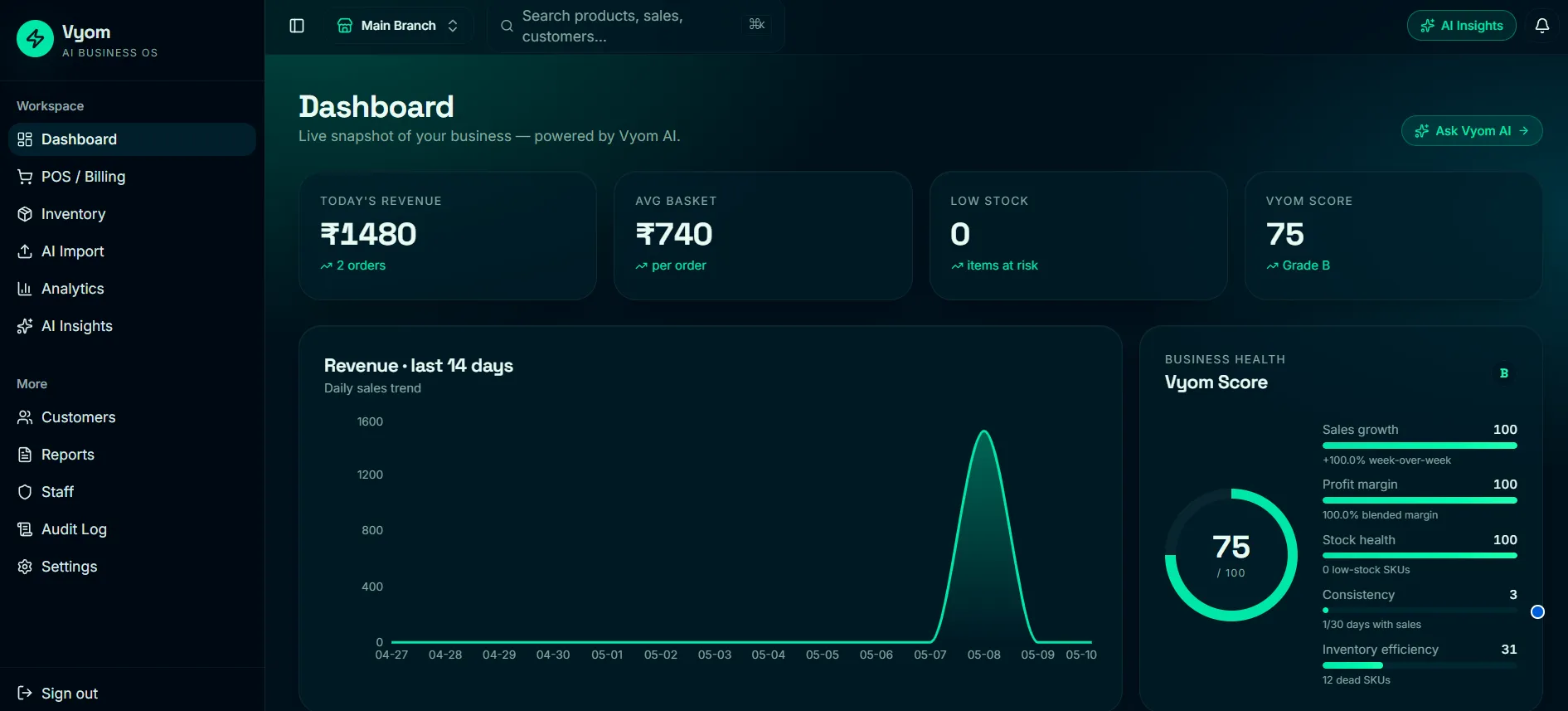Screen dimensions: 1568x711
Task: Open the Reports section
Action: 132,455
